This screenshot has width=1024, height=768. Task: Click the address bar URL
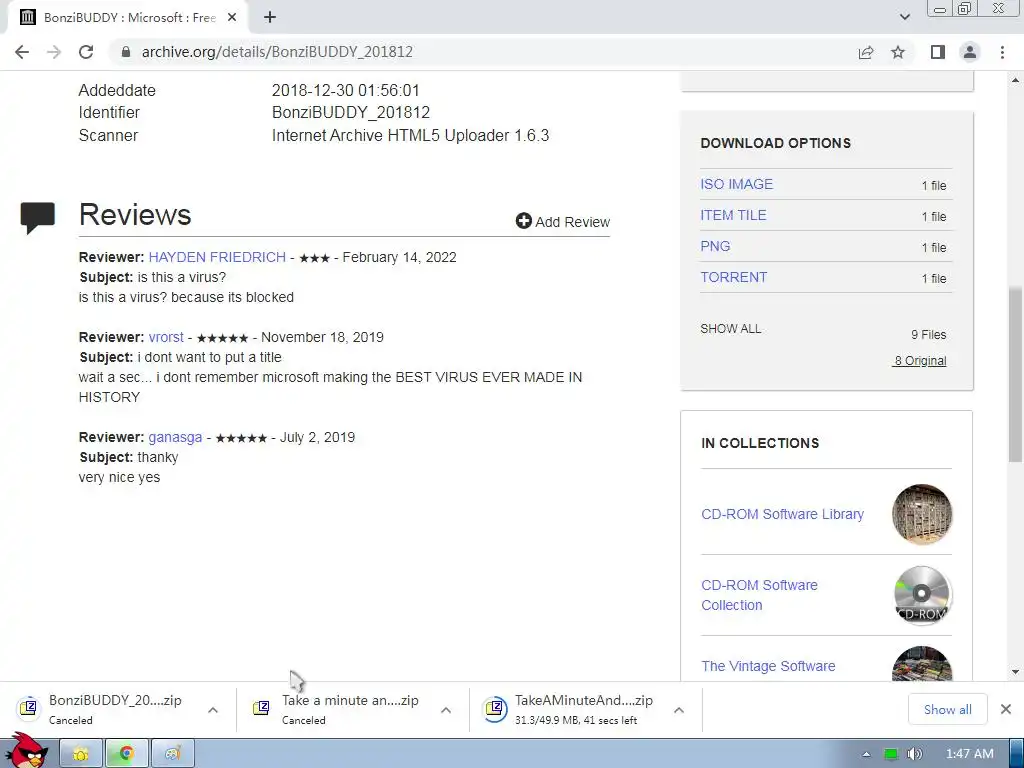point(277,52)
